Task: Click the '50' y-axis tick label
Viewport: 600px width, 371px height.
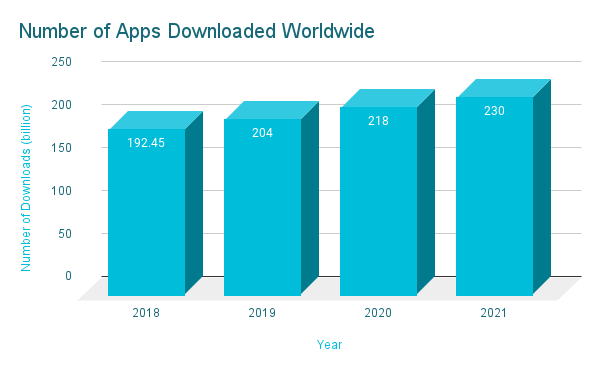Action: click(65, 234)
